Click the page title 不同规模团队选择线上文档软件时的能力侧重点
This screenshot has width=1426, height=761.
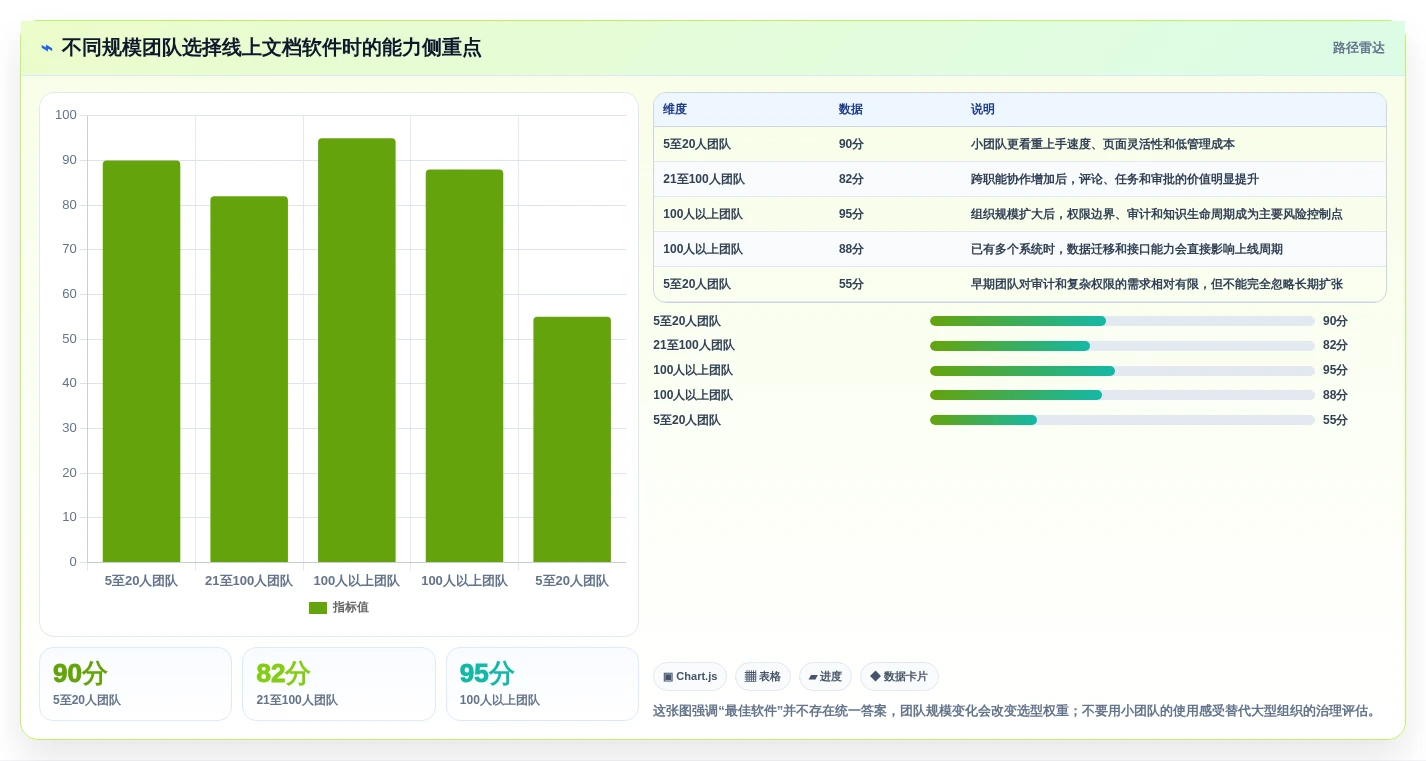(x=271, y=48)
